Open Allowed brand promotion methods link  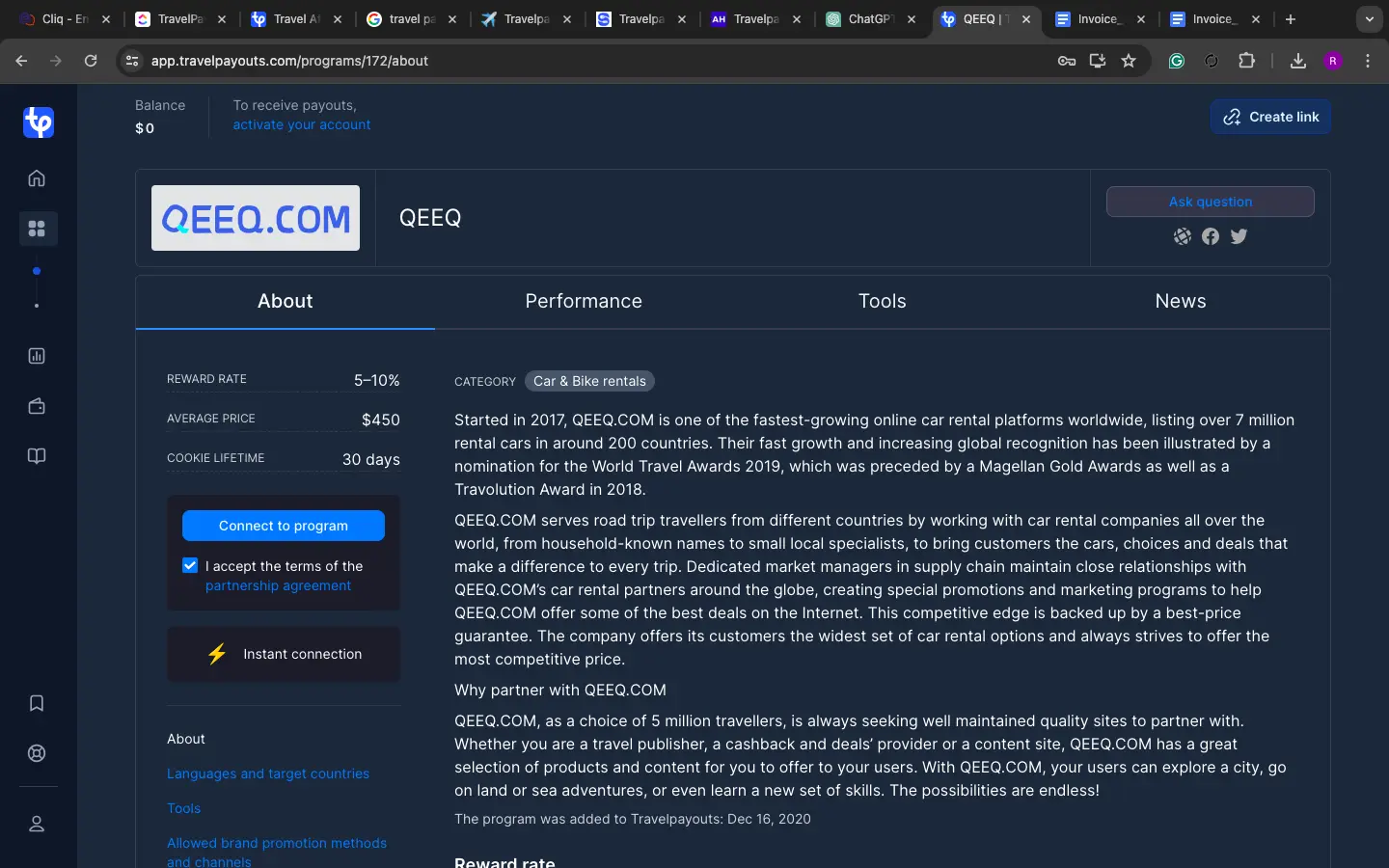[x=277, y=852]
